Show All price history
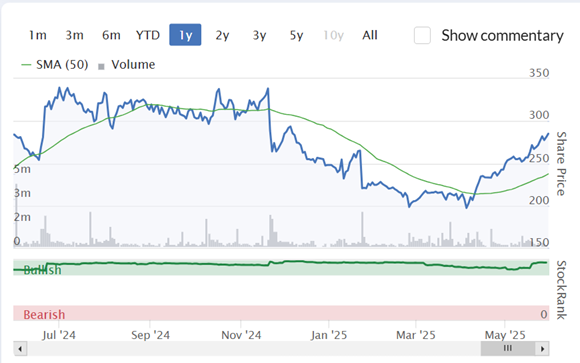Screen dimensions: 580x363 [370, 35]
